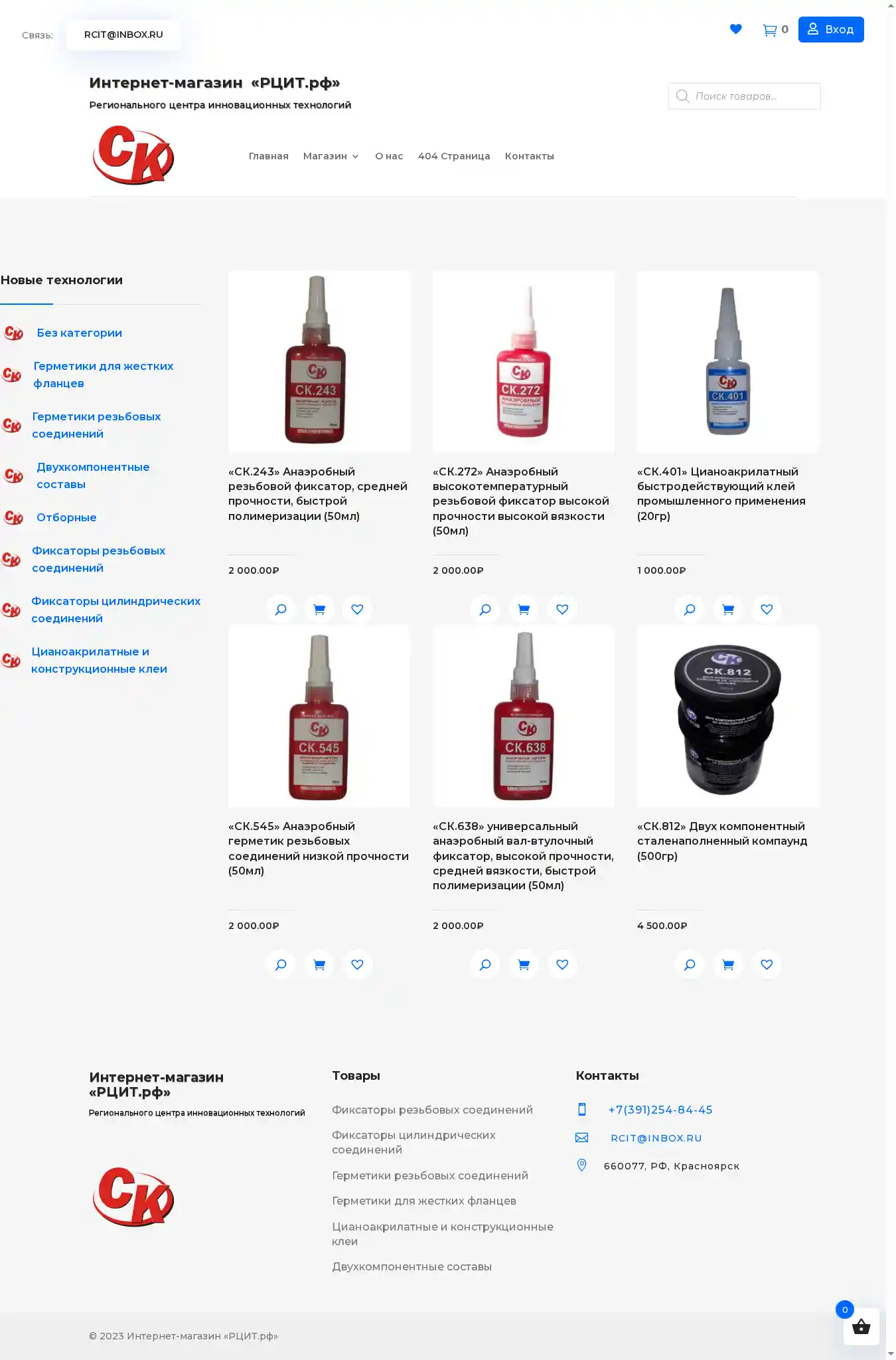Open Отборные category in sidebar
896x1360 pixels.
tap(66, 517)
